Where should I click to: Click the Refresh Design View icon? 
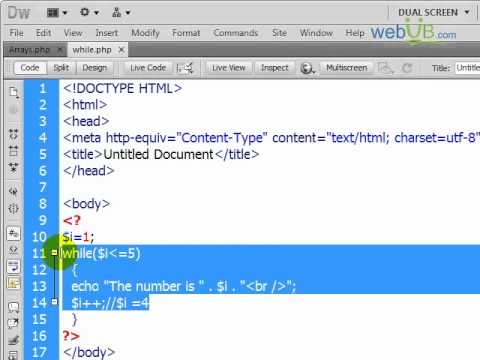407,68
